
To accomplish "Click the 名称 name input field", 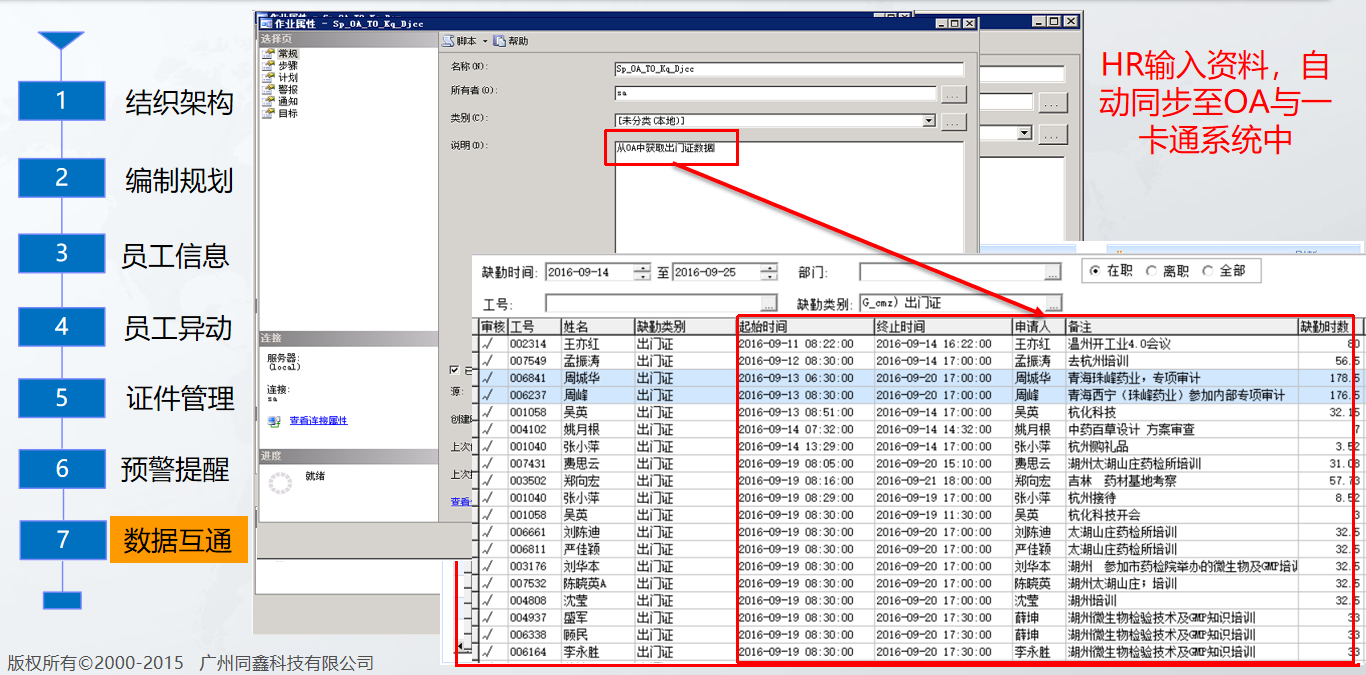I will tap(788, 69).
